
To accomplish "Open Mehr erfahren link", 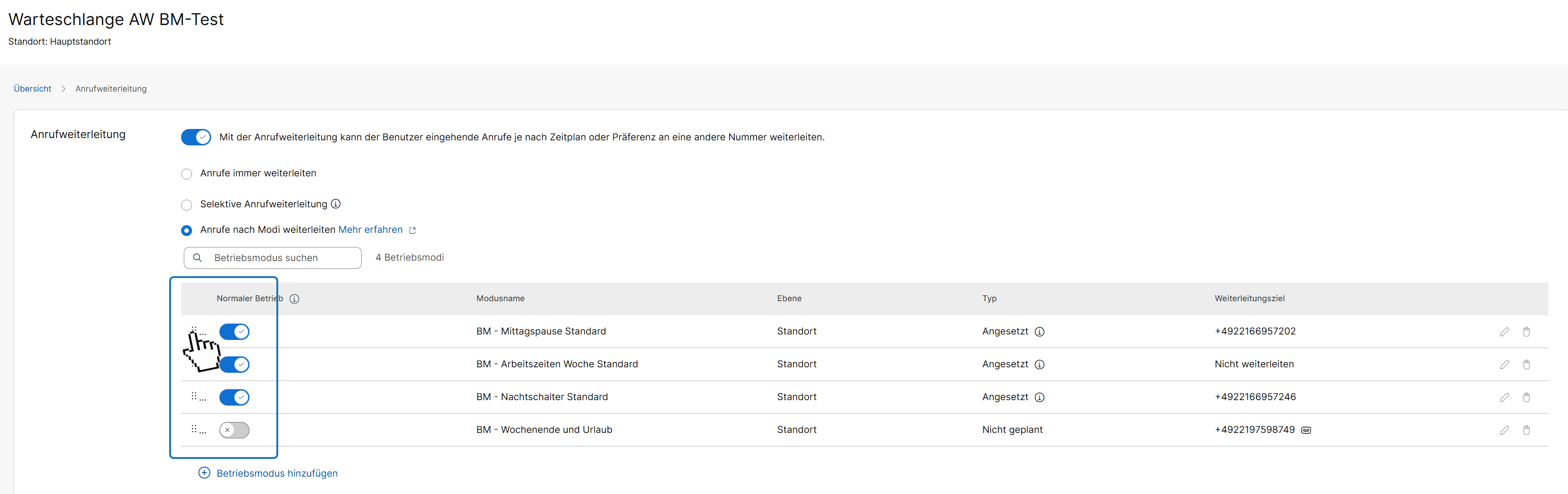I will point(371,229).
